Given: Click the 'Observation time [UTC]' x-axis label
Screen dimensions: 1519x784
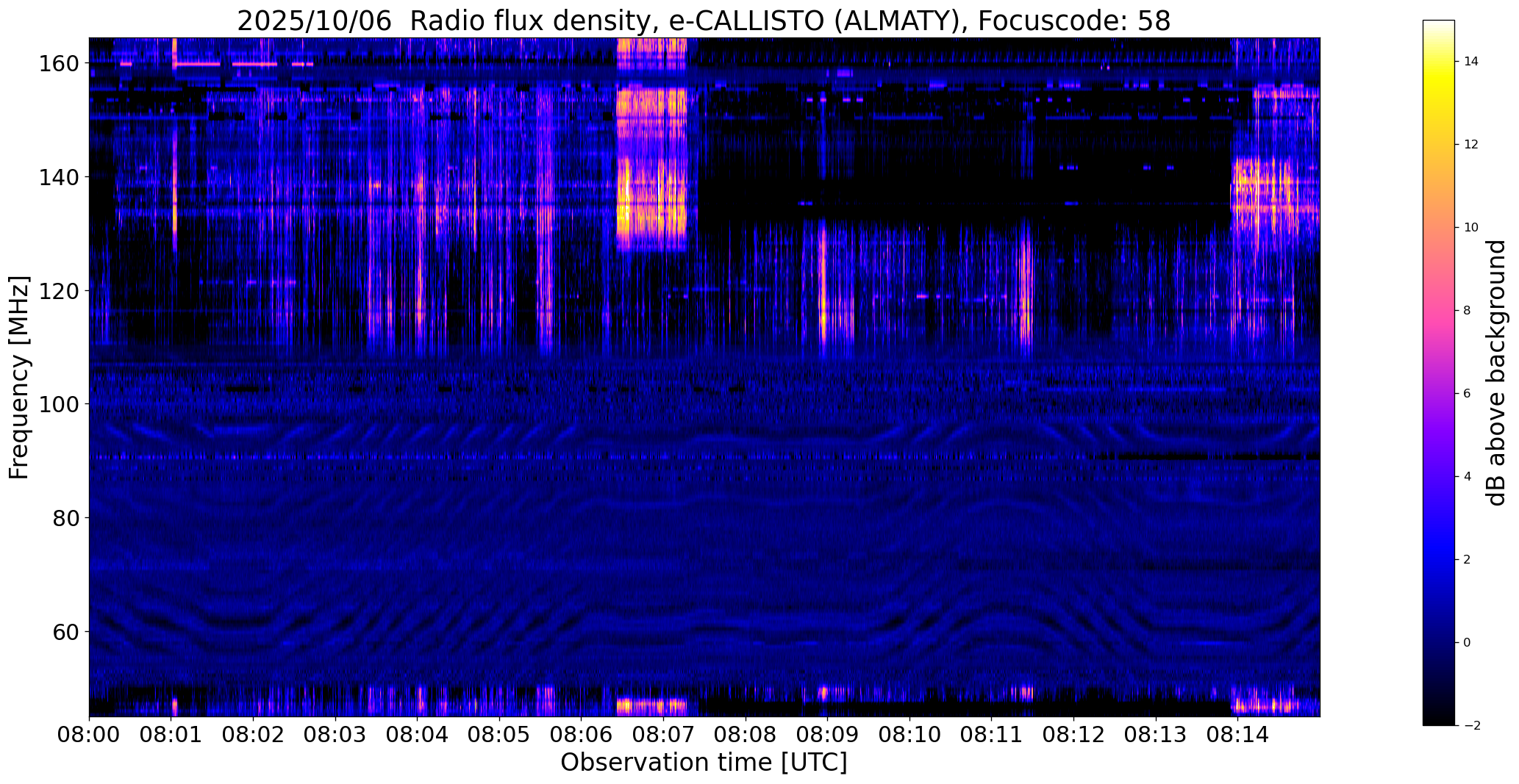Looking at the screenshot, I should (x=704, y=763).
